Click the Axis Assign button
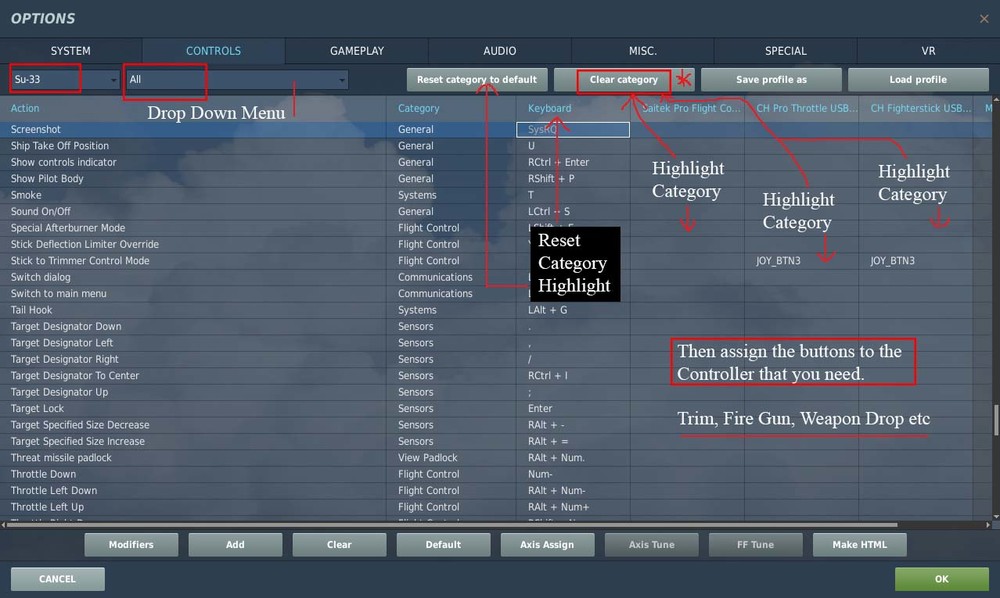Viewport: 1000px width, 598px height. 547,545
